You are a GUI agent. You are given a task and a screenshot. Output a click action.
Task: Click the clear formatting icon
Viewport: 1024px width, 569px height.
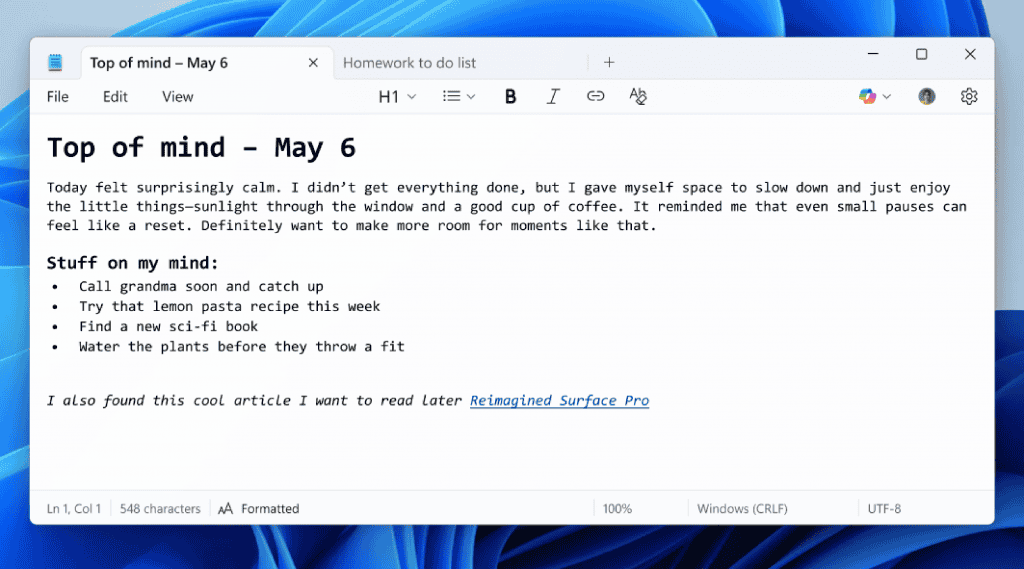(638, 96)
